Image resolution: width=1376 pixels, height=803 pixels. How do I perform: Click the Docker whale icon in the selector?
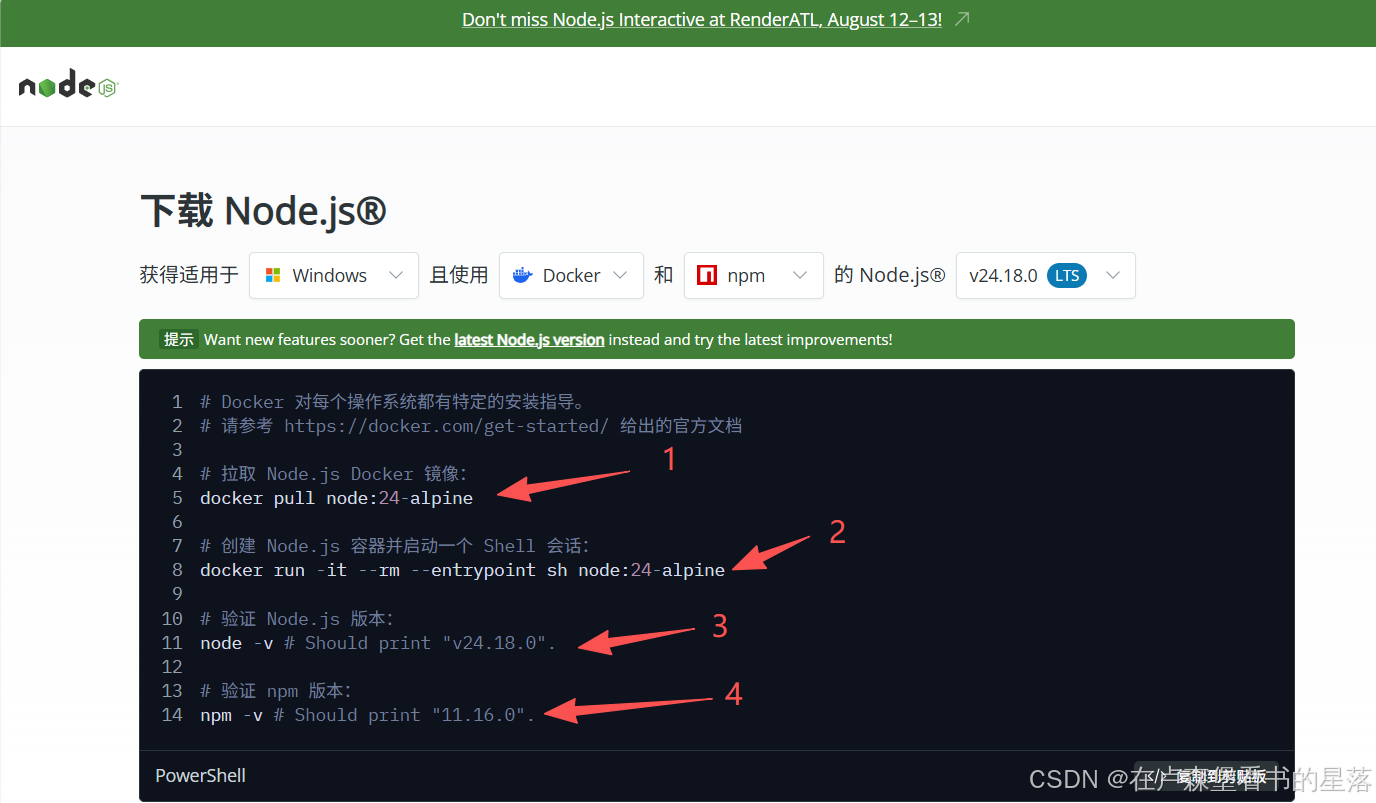[522, 275]
